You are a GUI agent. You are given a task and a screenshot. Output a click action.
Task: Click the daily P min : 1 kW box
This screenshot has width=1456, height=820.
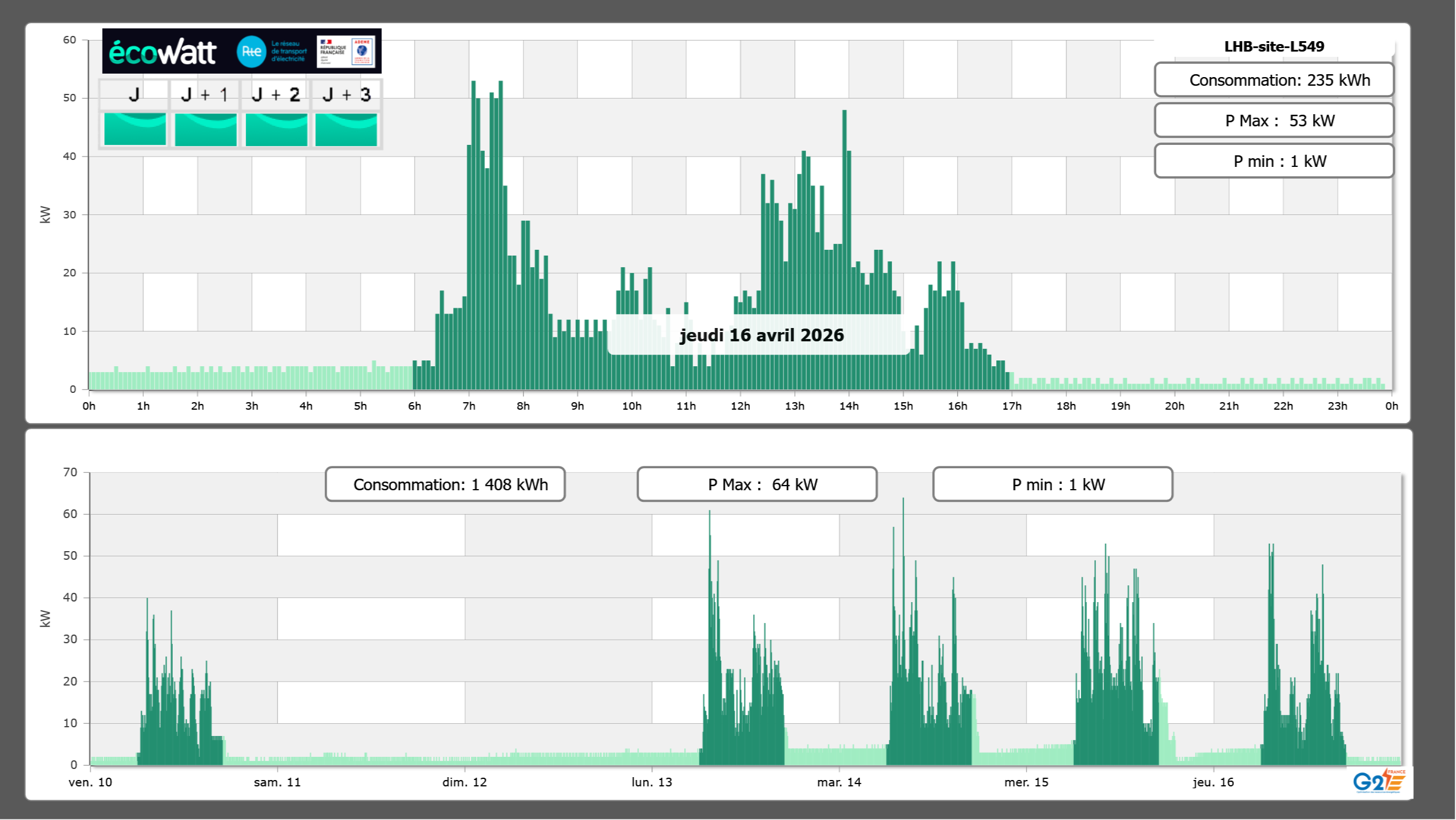point(1273,161)
